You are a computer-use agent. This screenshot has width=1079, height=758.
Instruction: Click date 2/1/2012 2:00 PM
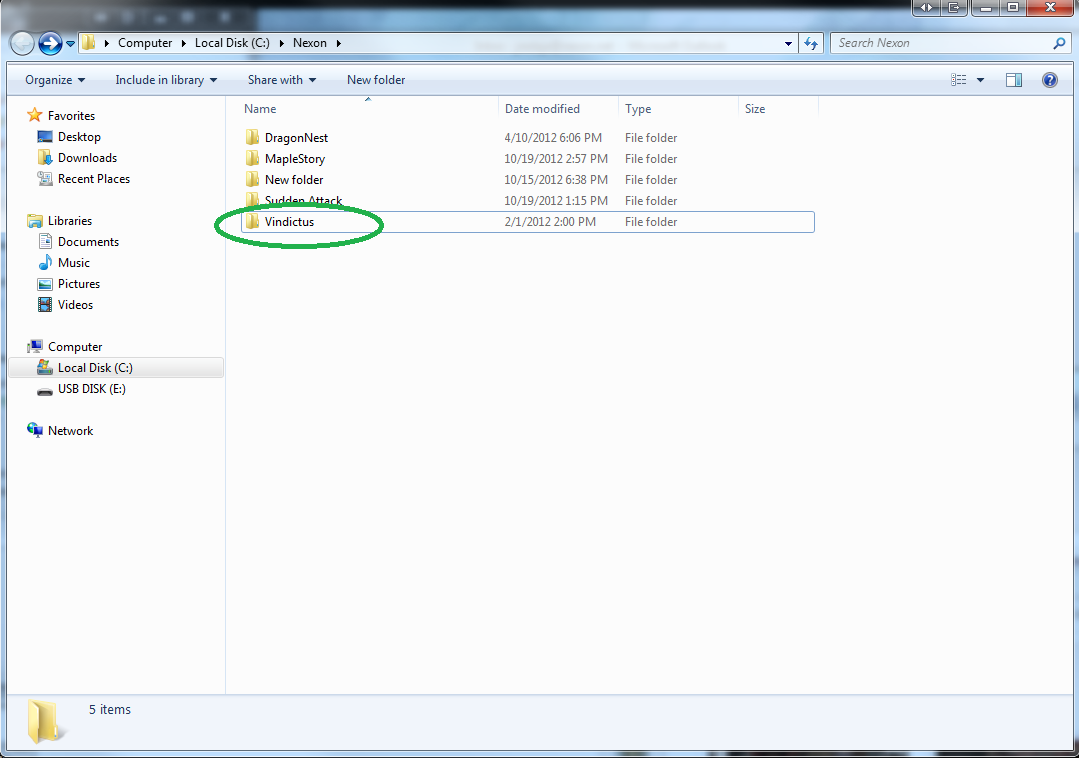tap(550, 221)
